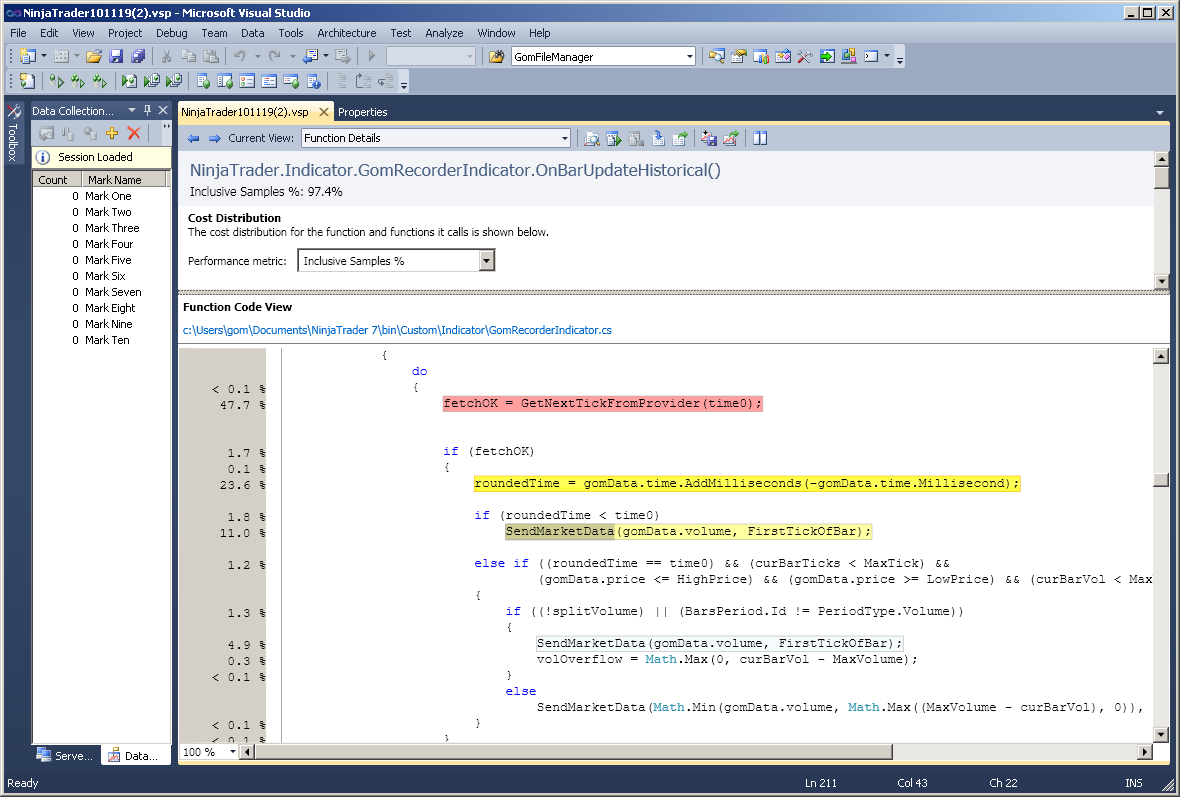The width and height of the screenshot is (1180, 797).
Task: Save the file with the floppy disk icon
Action: click(116, 56)
